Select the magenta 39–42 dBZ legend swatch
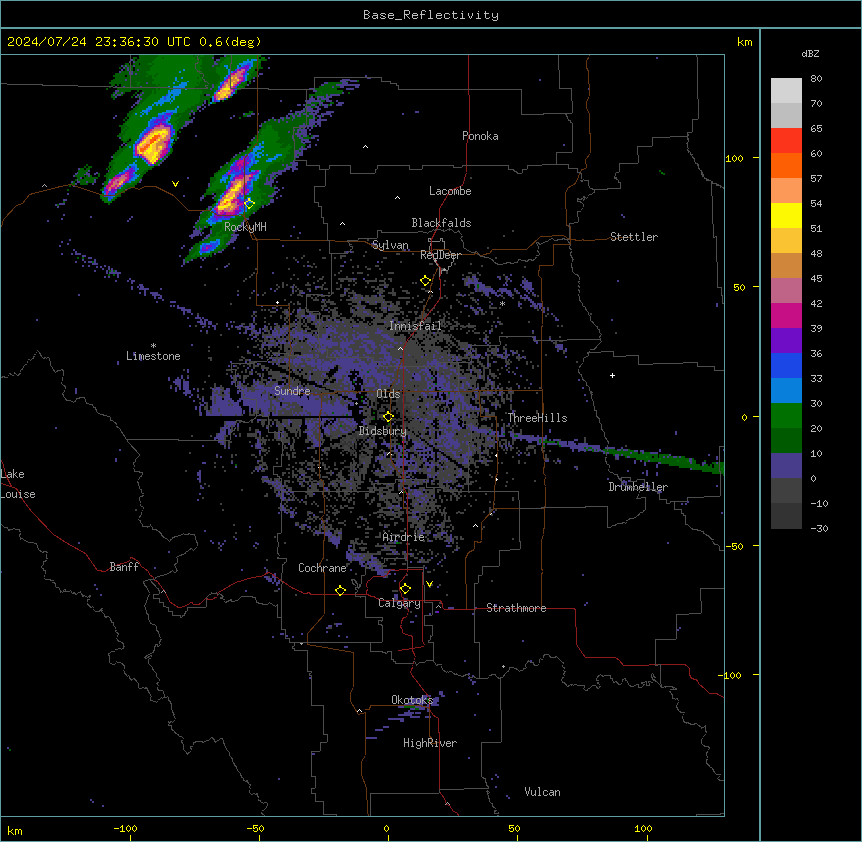 pos(786,315)
